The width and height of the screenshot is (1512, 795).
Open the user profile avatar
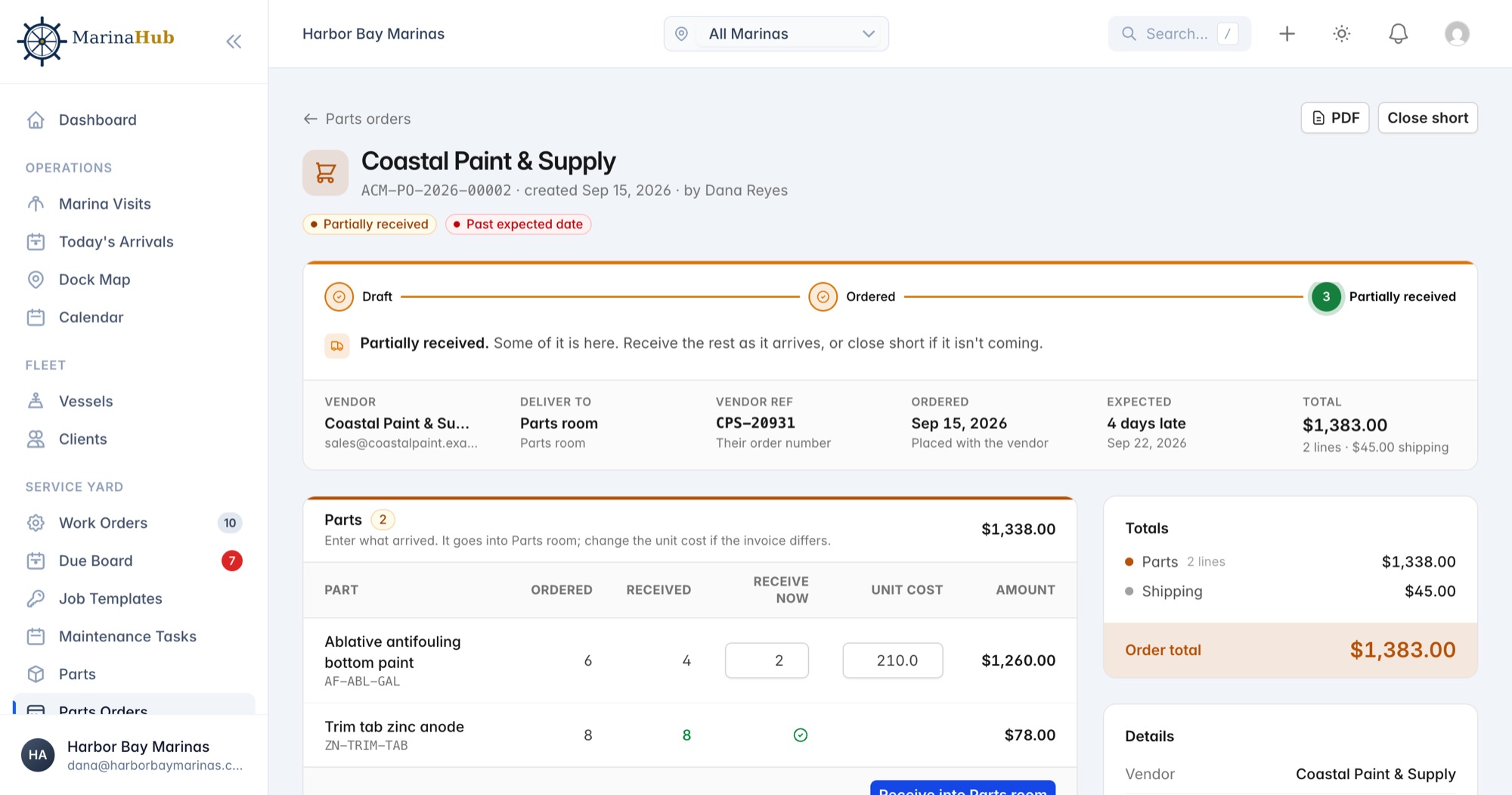(x=1456, y=33)
